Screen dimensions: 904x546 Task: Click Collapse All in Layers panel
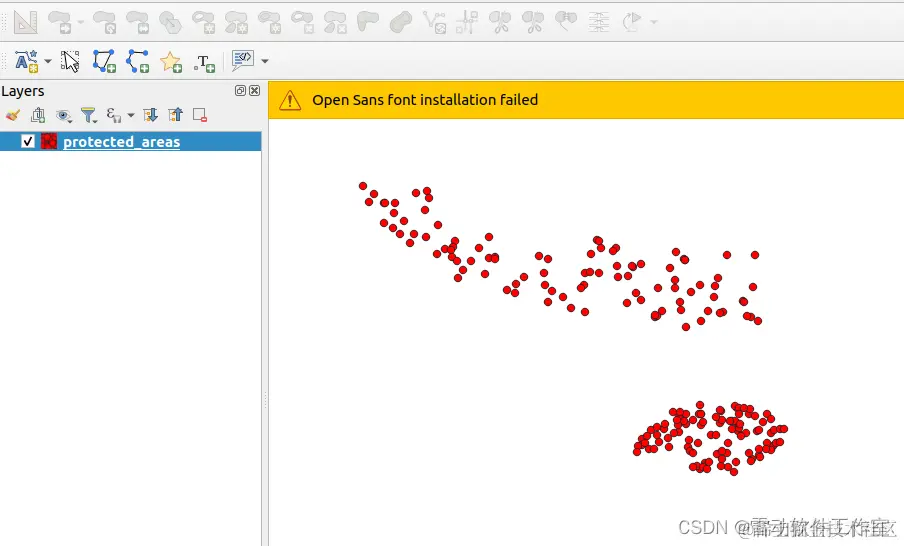[175, 115]
